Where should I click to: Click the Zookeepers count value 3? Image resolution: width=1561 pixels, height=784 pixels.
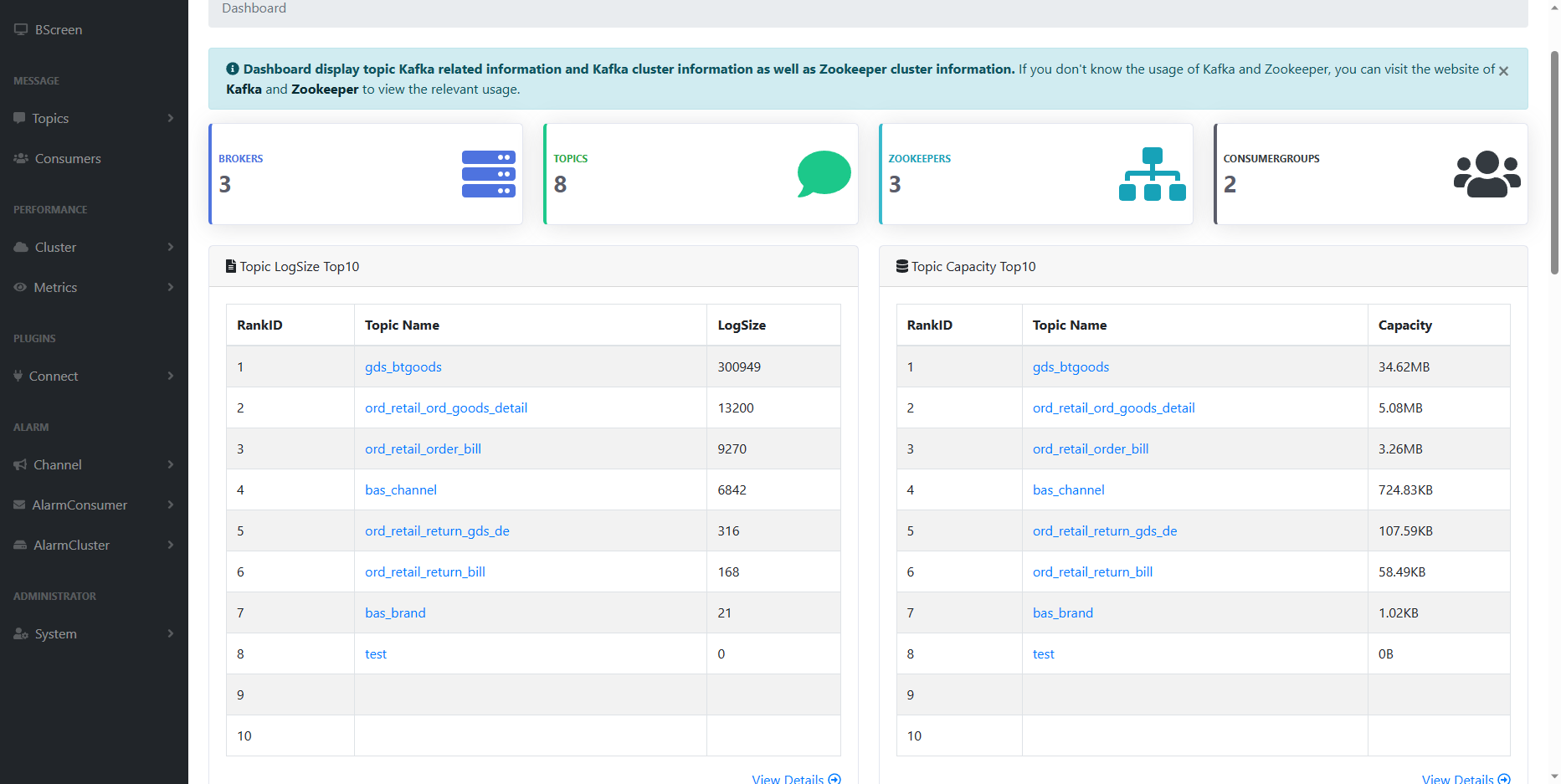tap(895, 184)
